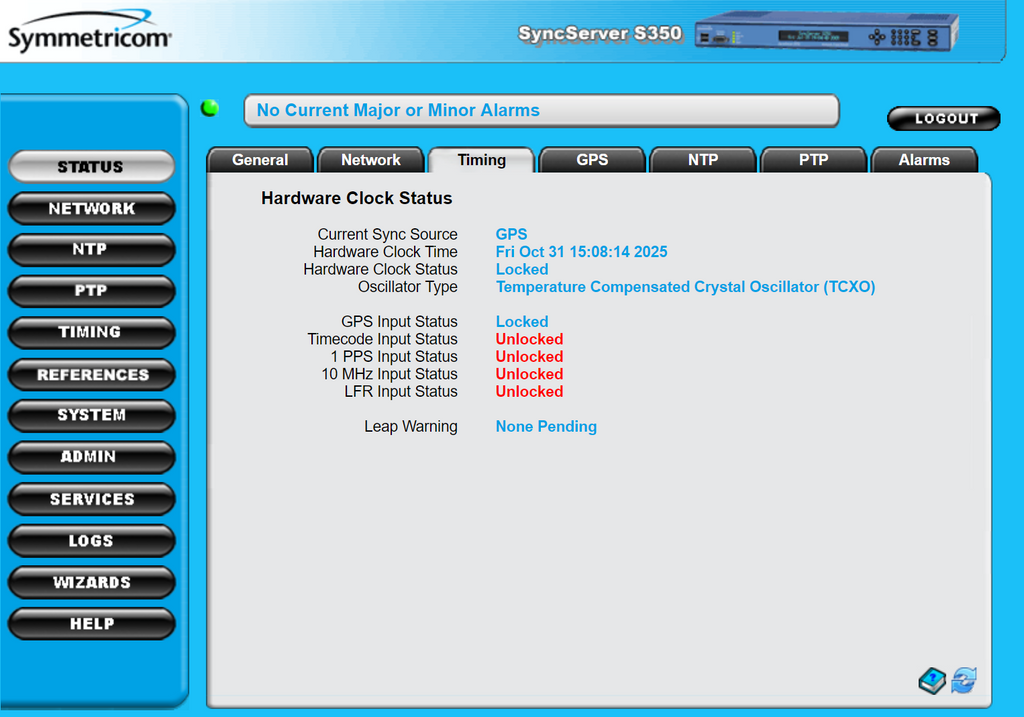Go to the SYSTEM sidebar menu
Image resolution: width=1024 pixels, height=717 pixels.
[92, 415]
